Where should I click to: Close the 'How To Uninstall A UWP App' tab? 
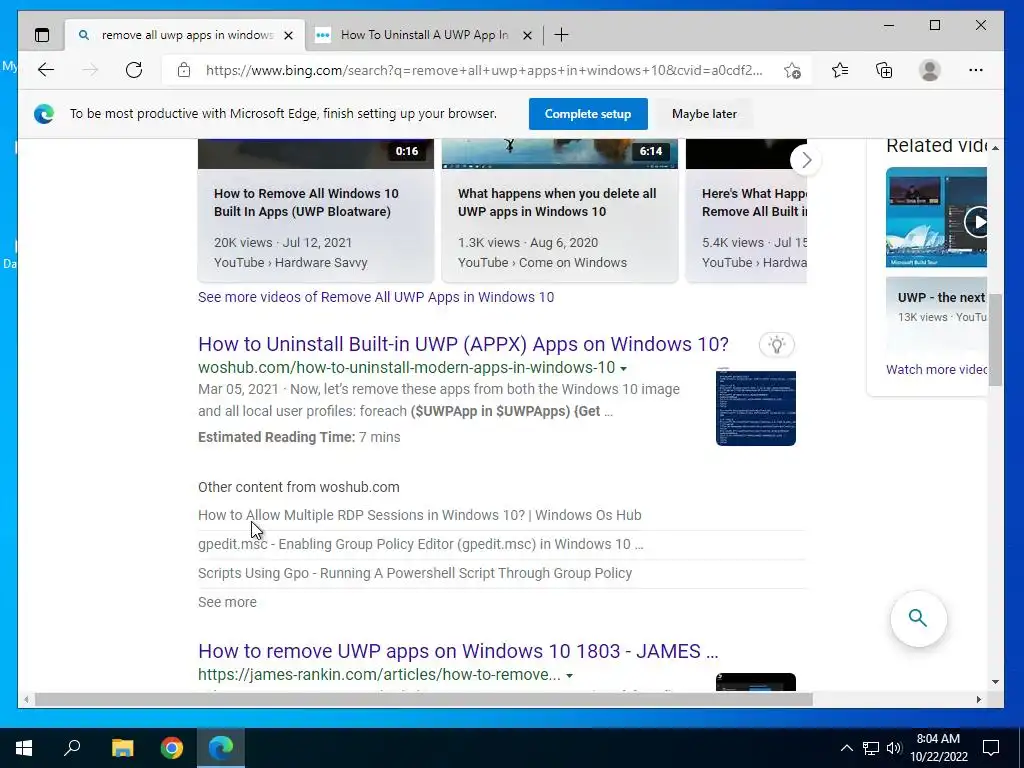click(527, 35)
